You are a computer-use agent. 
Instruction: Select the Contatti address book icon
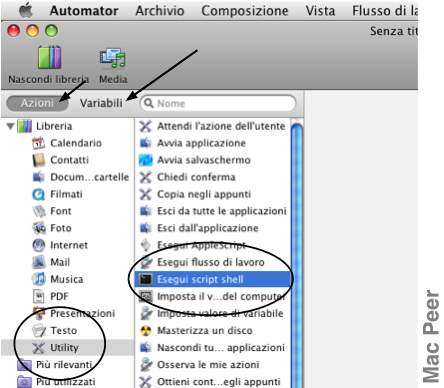38,160
